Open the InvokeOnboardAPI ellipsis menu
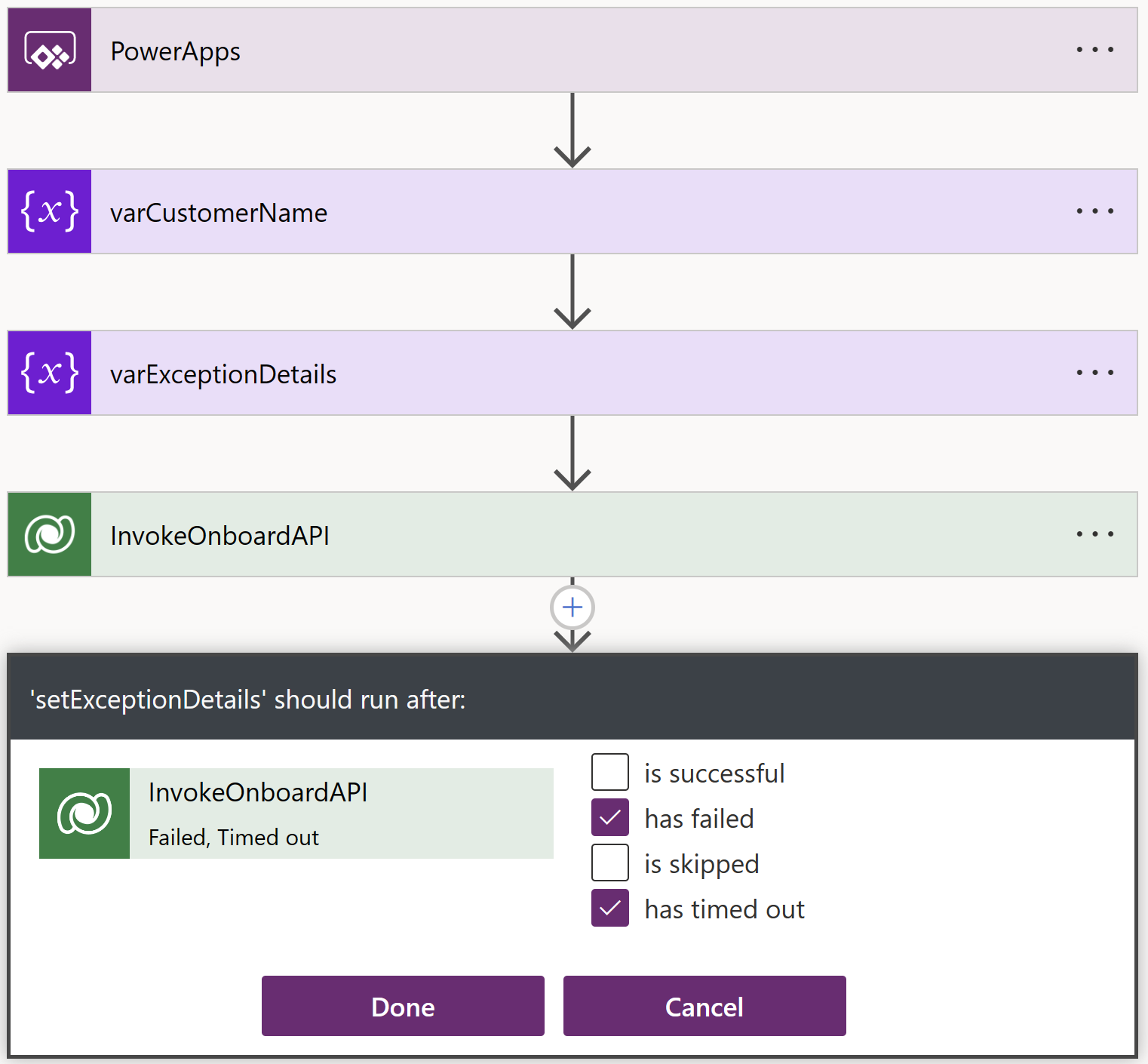 (1094, 535)
